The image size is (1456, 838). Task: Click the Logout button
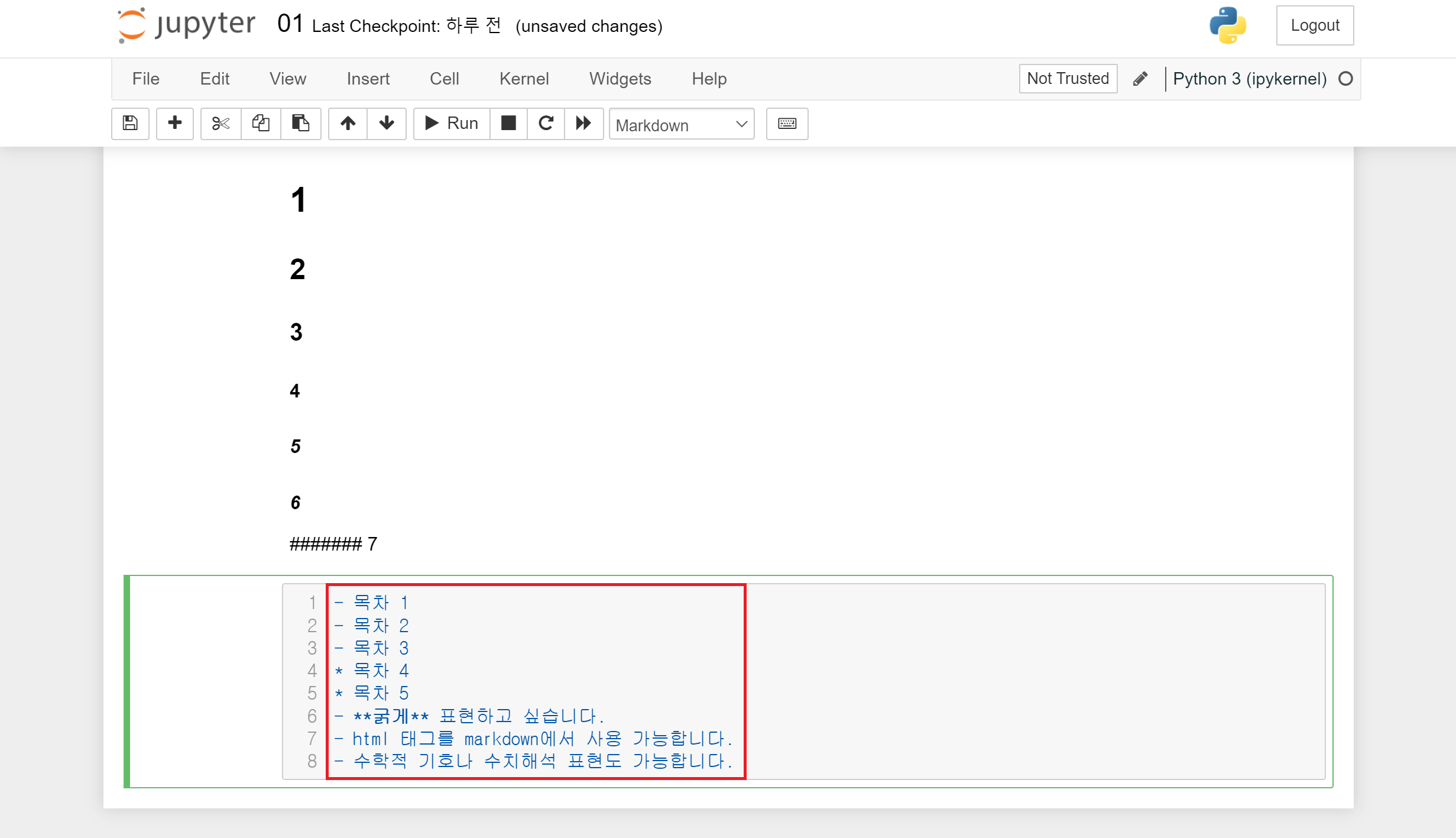coord(1315,25)
